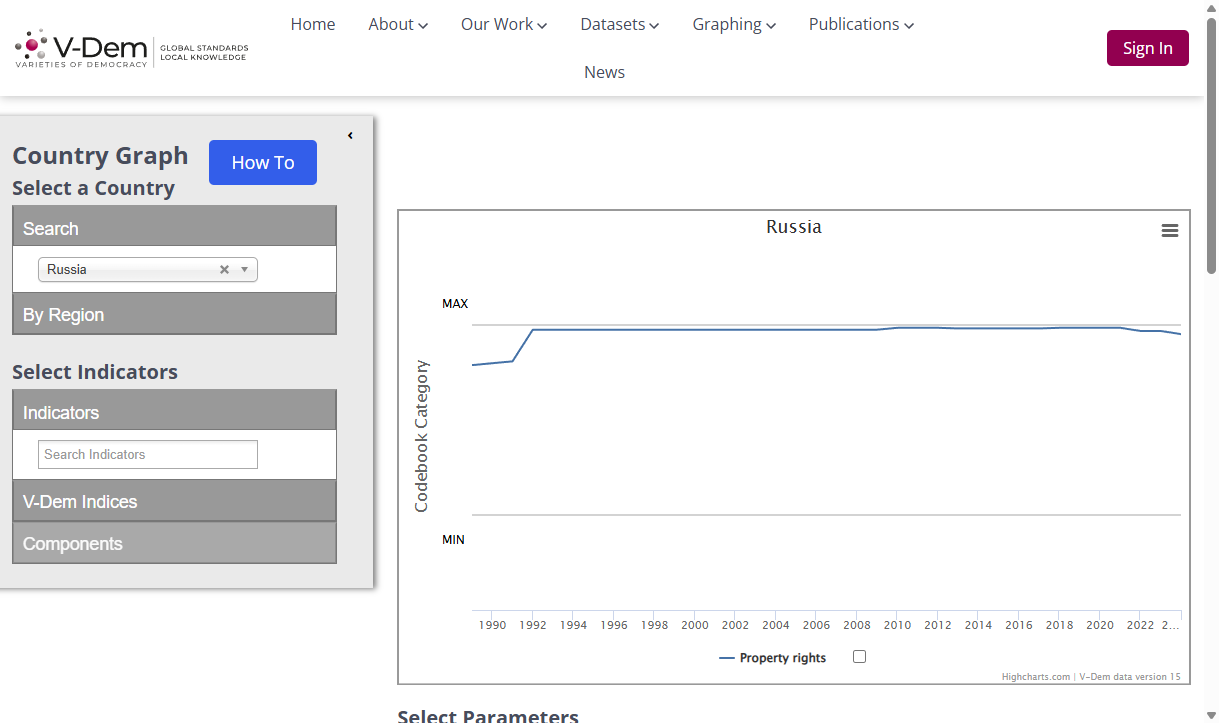Toggle the Property rights legend checkbox
1219x723 pixels.
click(859, 657)
